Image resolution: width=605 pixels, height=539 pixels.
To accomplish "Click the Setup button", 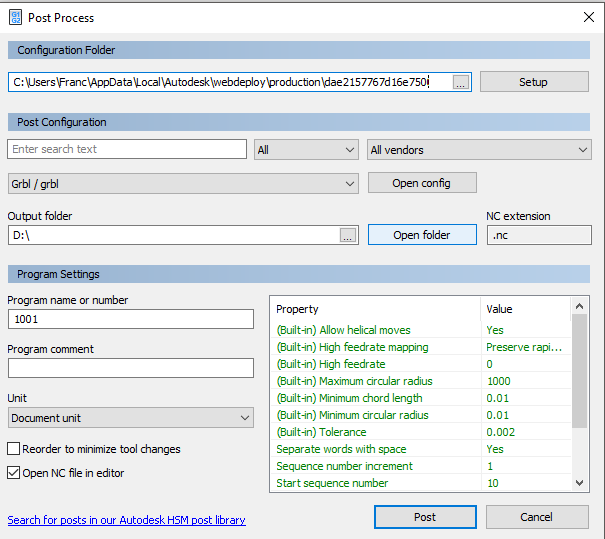I will [x=534, y=82].
